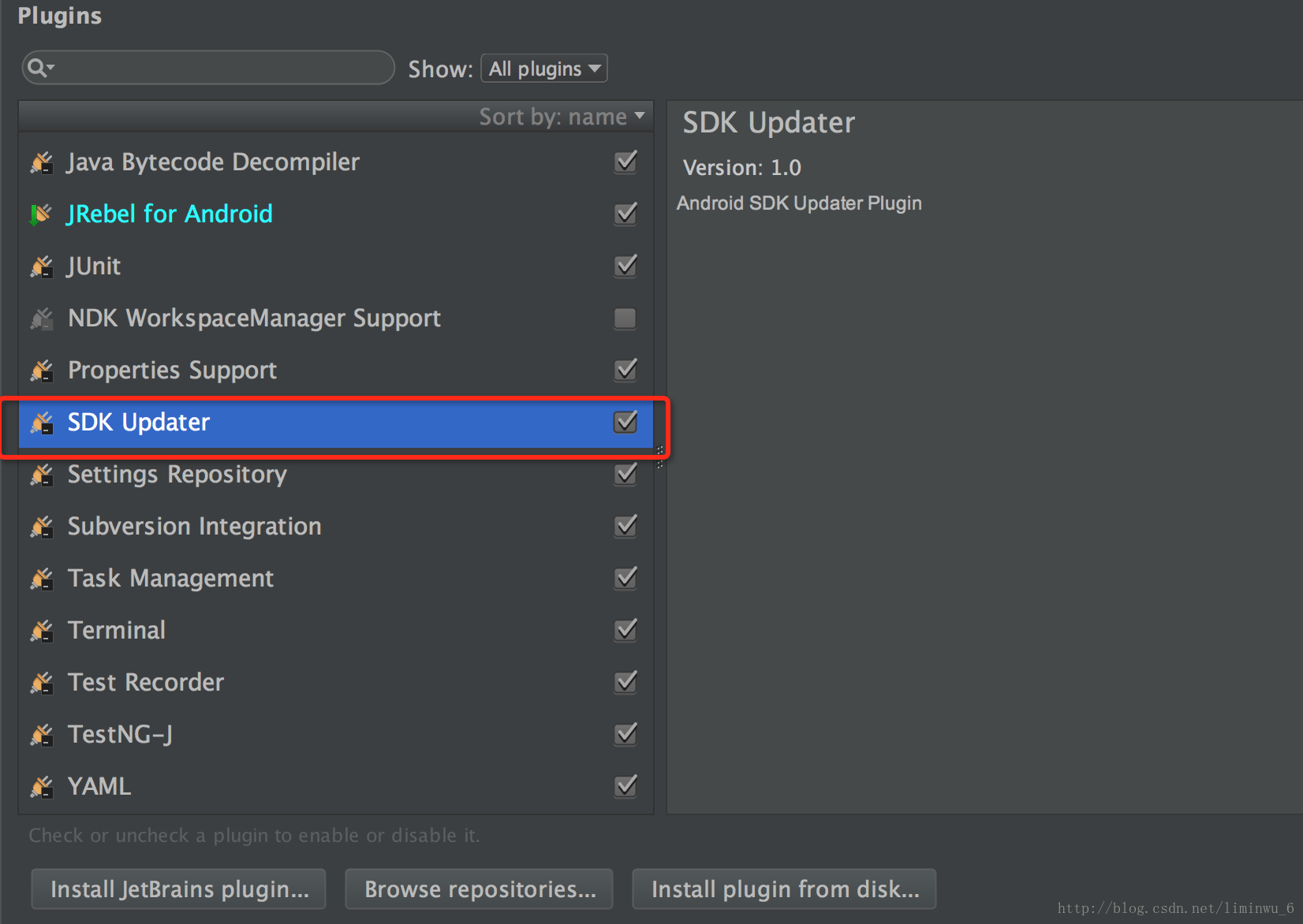Uncheck the Properties Support checkbox
The height and width of the screenshot is (924, 1303).
pyautogui.click(x=625, y=370)
